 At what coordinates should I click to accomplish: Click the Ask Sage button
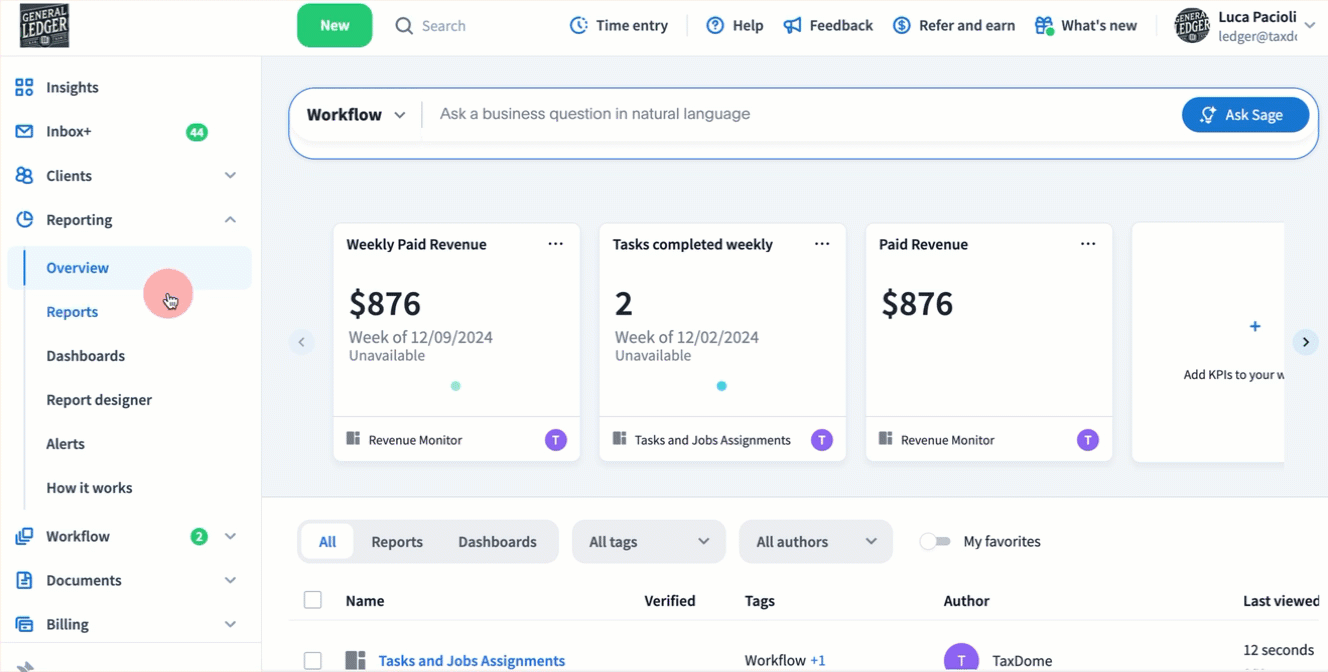[x=1245, y=115]
